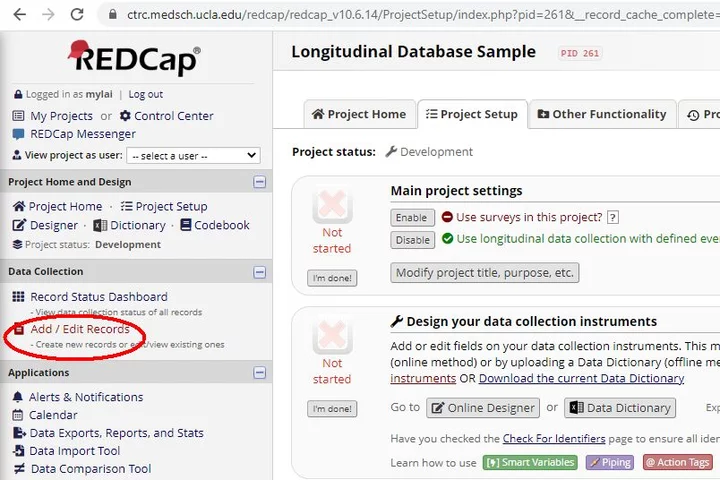Open Alerts & Notifications
Image resolution: width=720 pixels, height=480 pixels.
86,397
